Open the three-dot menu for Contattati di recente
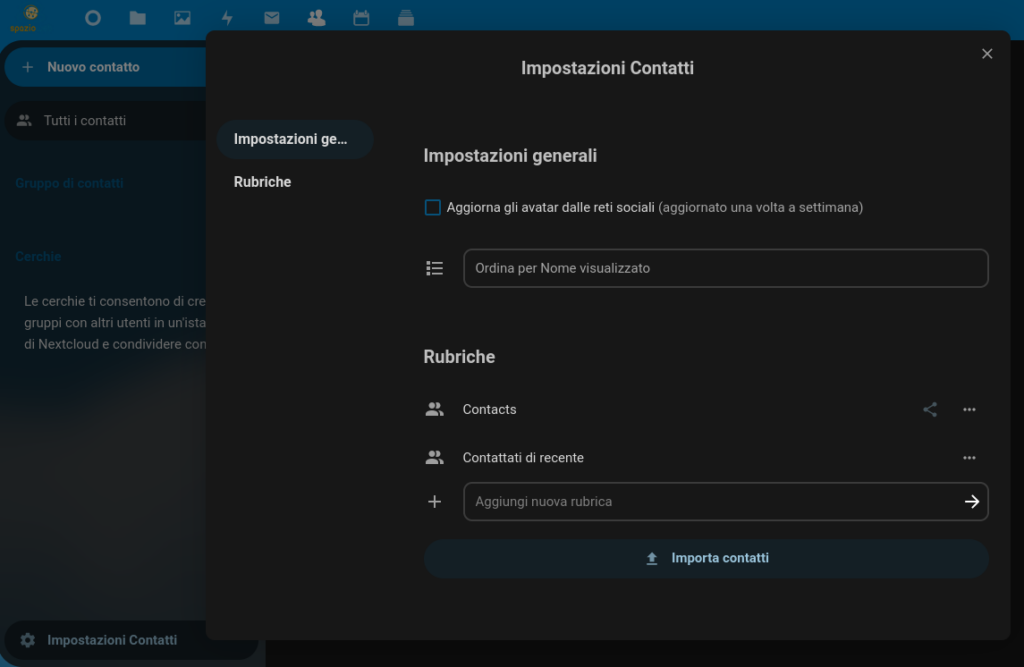The width and height of the screenshot is (1024, 667). click(x=969, y=458)
